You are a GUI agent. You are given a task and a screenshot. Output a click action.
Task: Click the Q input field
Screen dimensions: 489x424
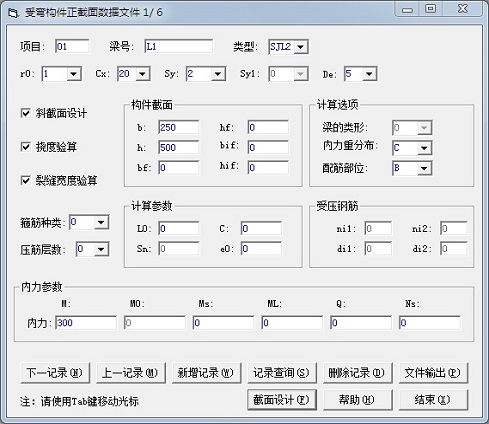tap(361, 323)
